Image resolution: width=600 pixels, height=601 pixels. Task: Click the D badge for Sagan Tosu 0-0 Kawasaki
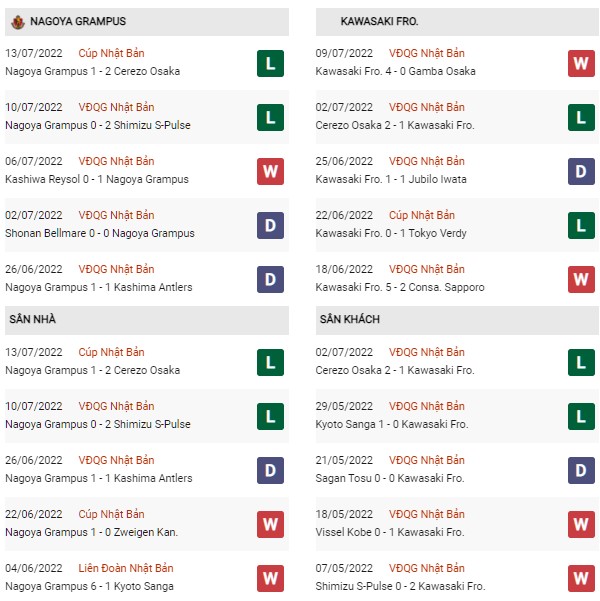coord(581,470)
